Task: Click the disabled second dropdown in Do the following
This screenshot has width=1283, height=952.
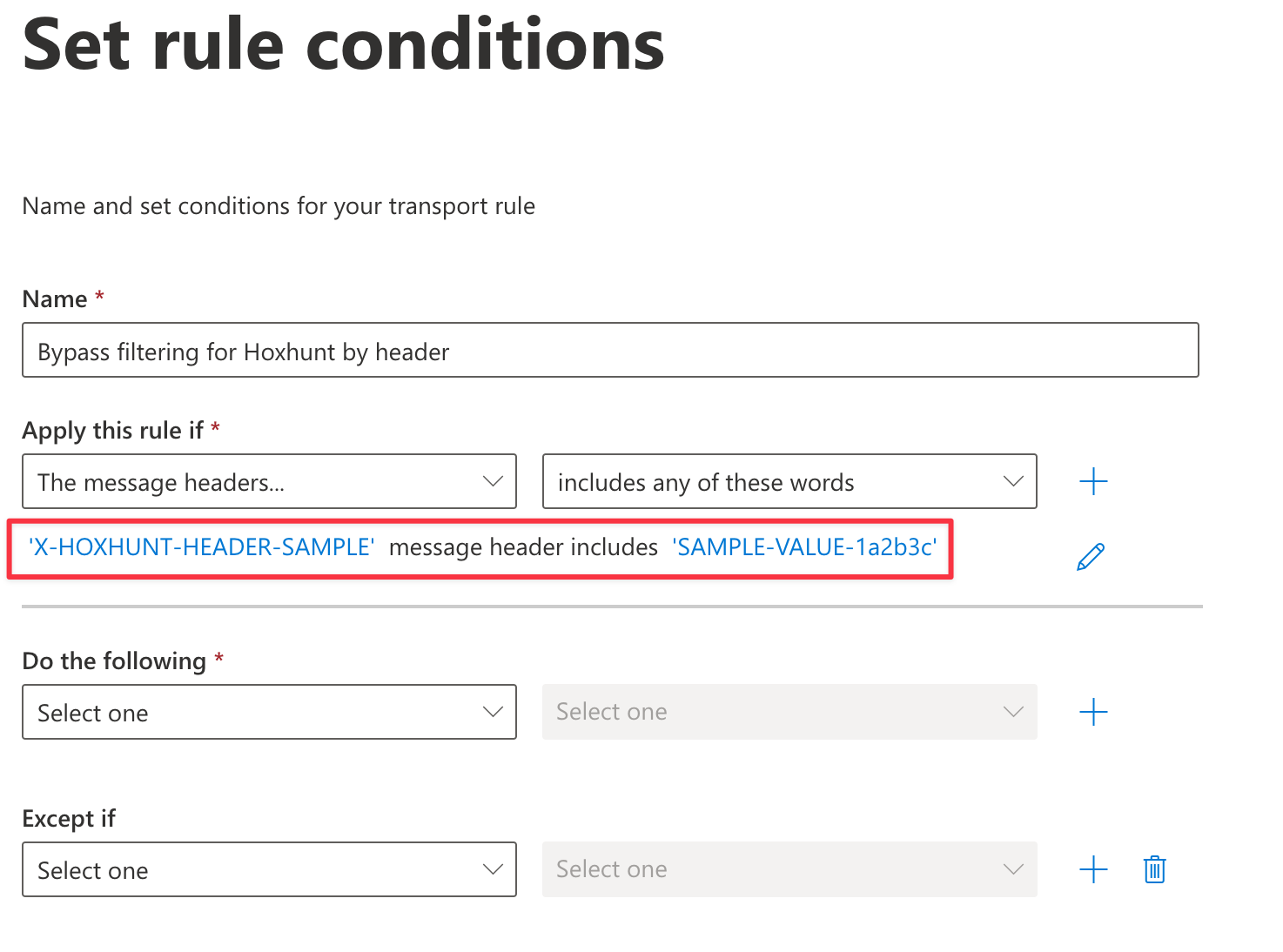Action: (789, 712)
